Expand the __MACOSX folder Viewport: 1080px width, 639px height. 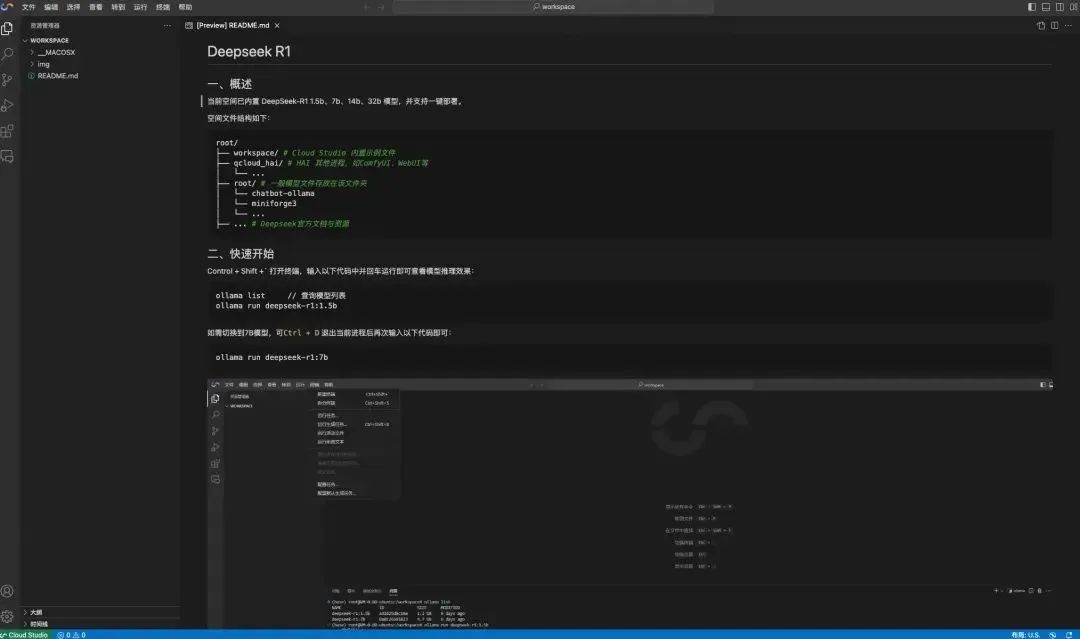pyautogui.click(x=32, y=52)
